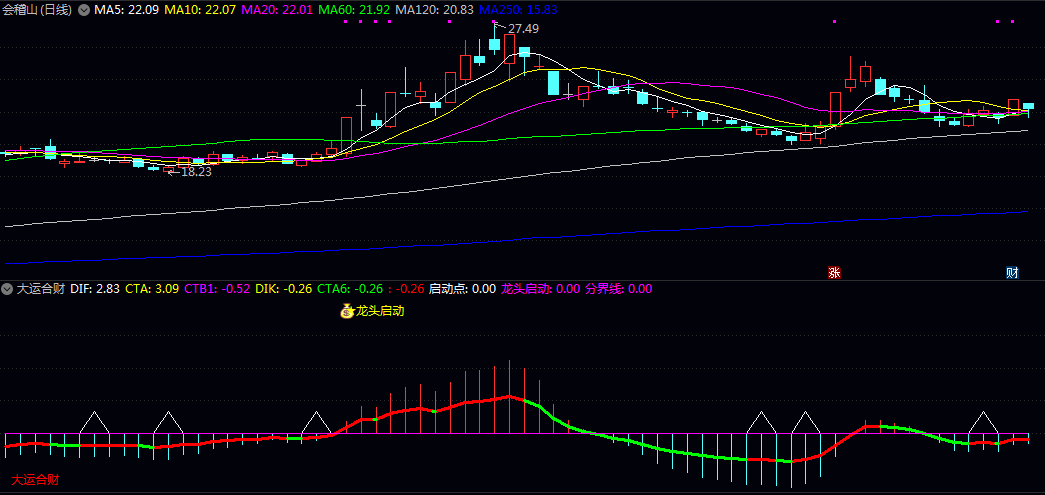This screenshot has width=1045, height=495.
Task: Click the tall red candlestick at the peak
Action: pyautogui.click(x=509, y=48)
